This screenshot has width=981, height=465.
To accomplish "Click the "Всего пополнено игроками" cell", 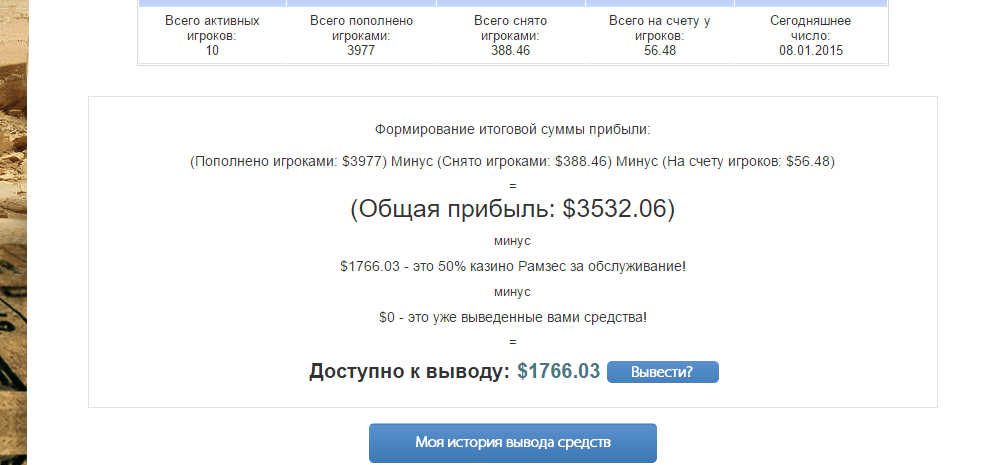I will click(x=362, y=35).
